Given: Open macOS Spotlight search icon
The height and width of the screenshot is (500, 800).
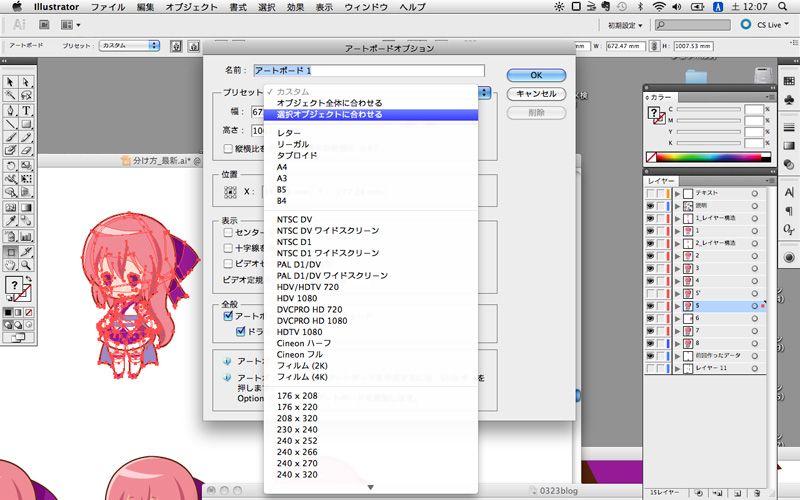Looking at the screenshot, I should pyautogui.click(x=783, y=7).
